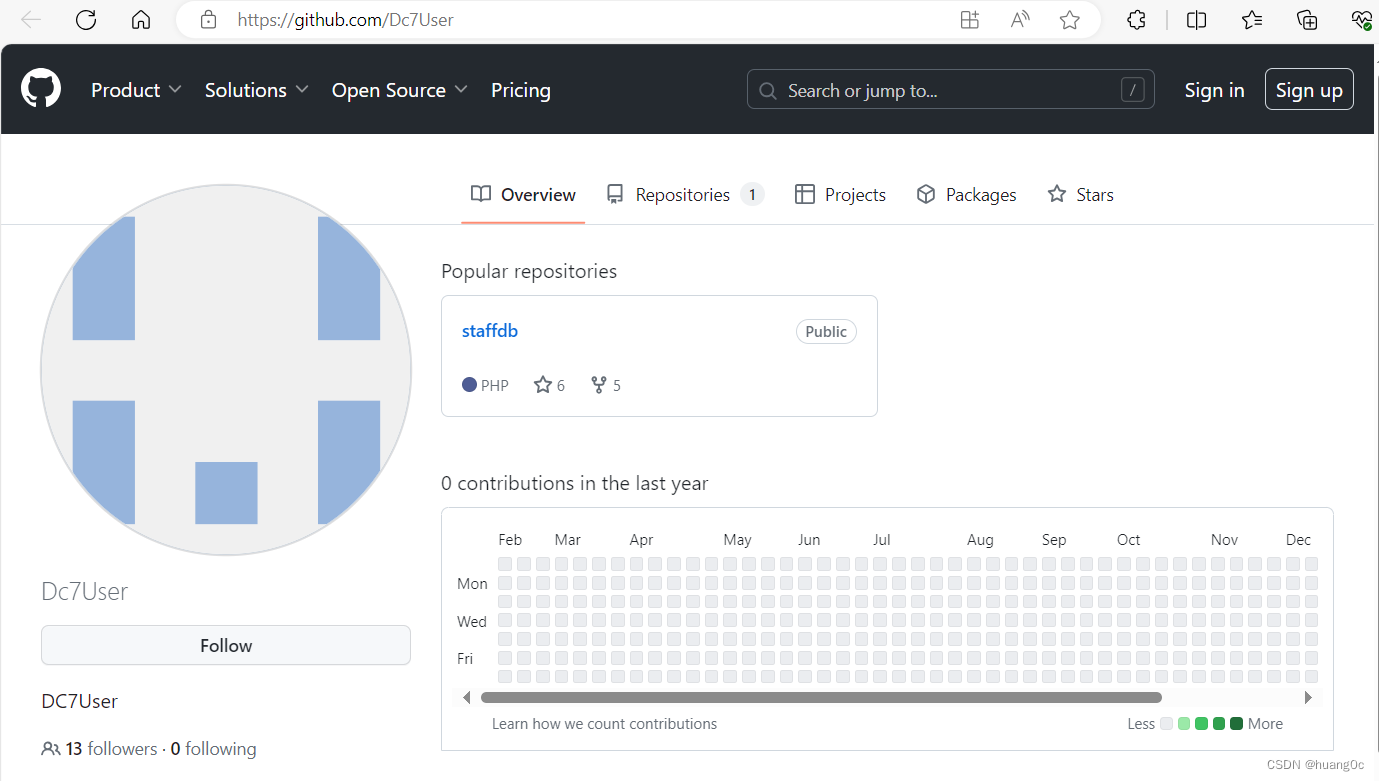The height and width of the screenshot is (781, 1379).
Task: View site info via the padlock icon
Action: 208,20
